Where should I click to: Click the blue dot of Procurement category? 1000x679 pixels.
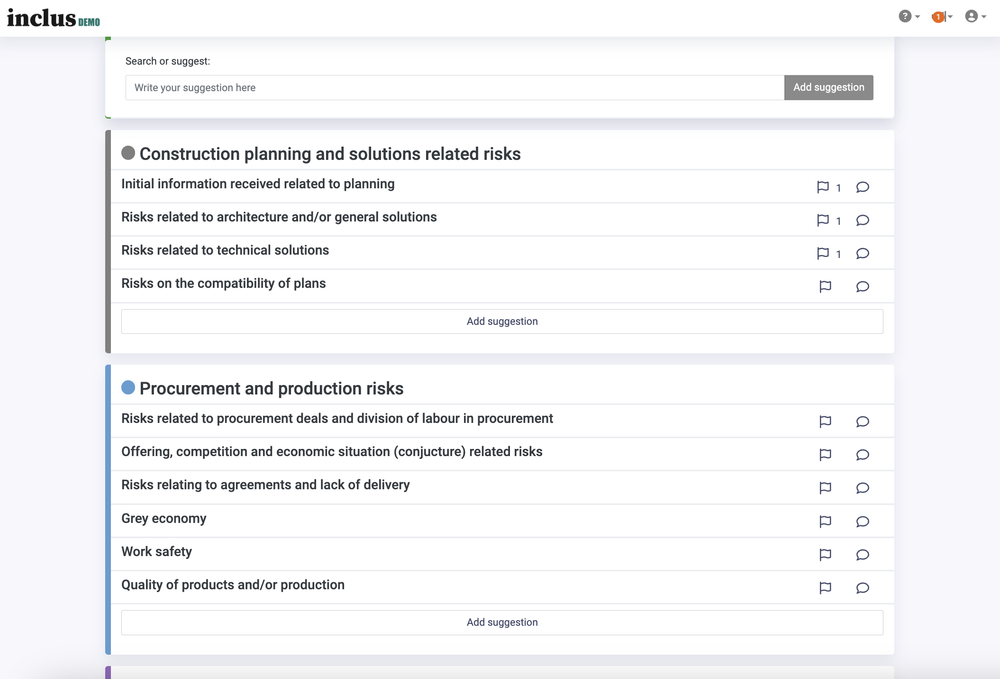[128, 388]
